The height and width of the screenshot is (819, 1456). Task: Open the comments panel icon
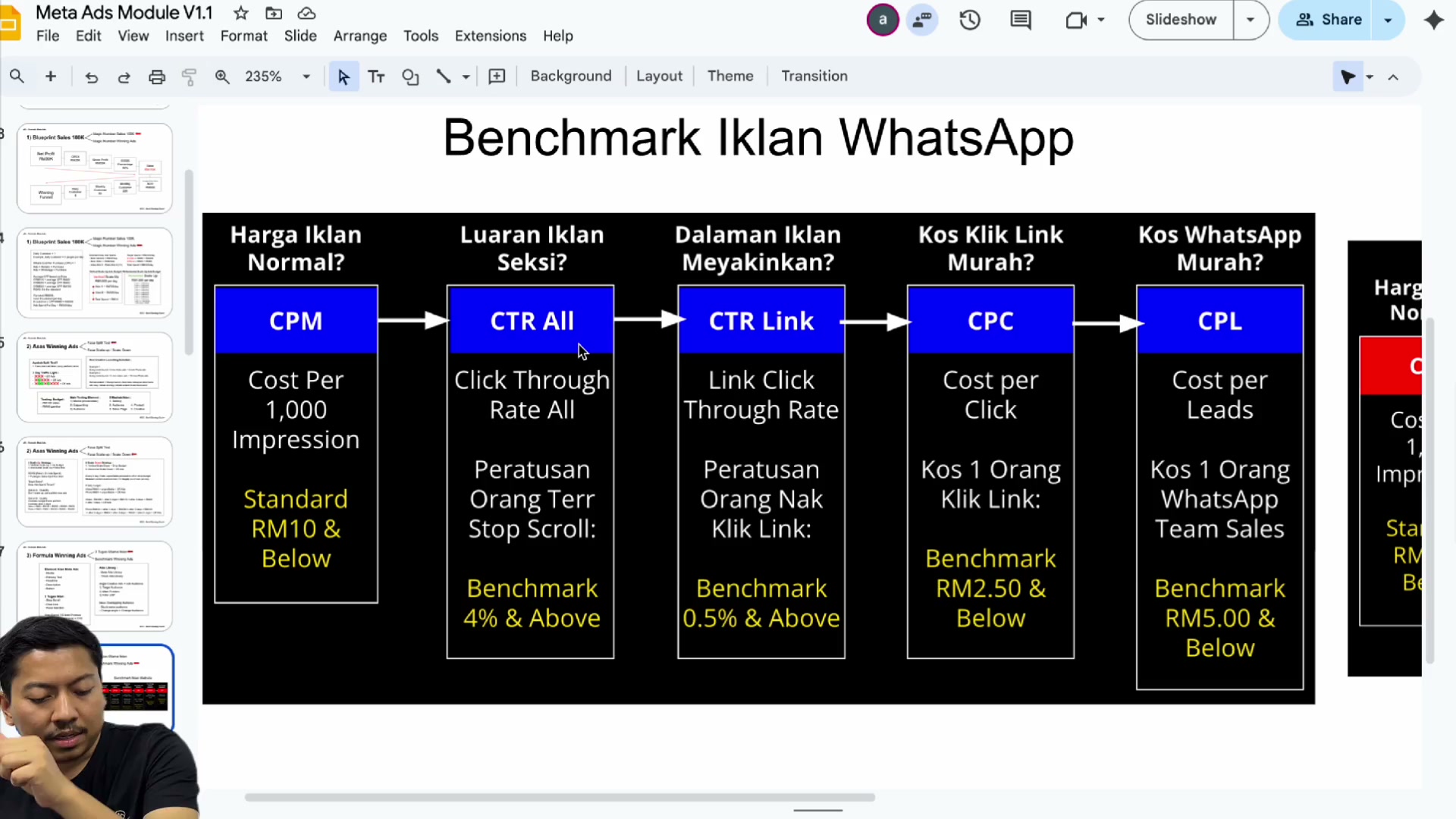pyautogui.click(x=1021, y=20)
